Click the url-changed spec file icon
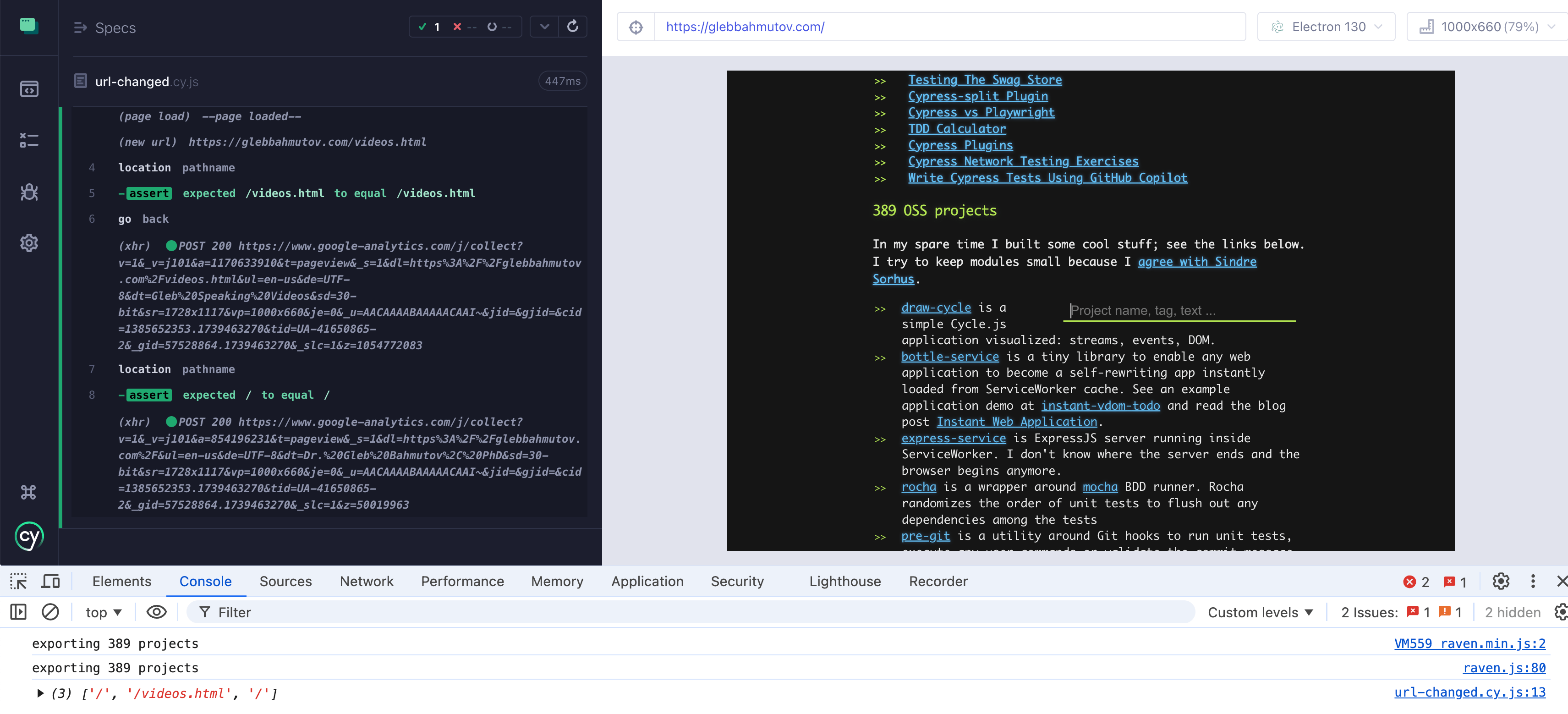Viewport: 1568px width, 714px height. coord(80,81)
